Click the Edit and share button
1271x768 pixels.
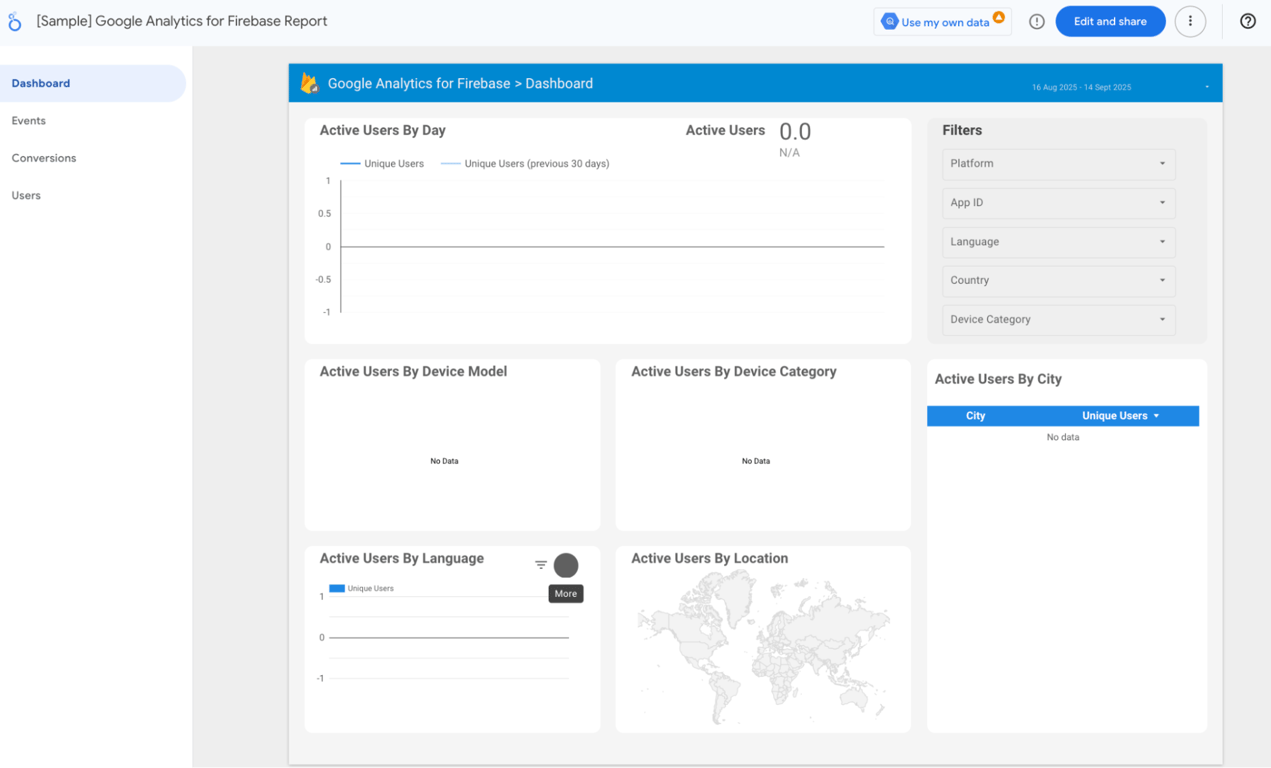(1110, 21)
